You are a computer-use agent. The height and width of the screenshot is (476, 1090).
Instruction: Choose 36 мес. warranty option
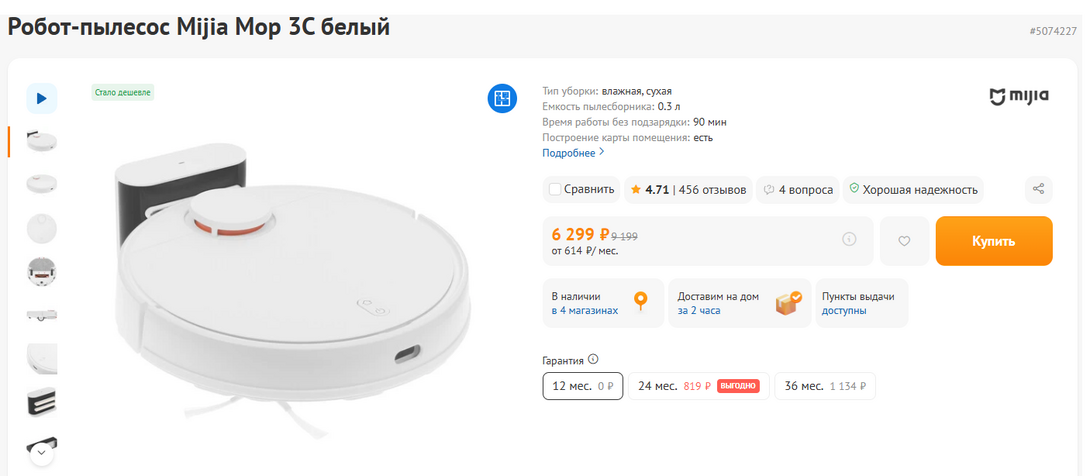[824, 386]
